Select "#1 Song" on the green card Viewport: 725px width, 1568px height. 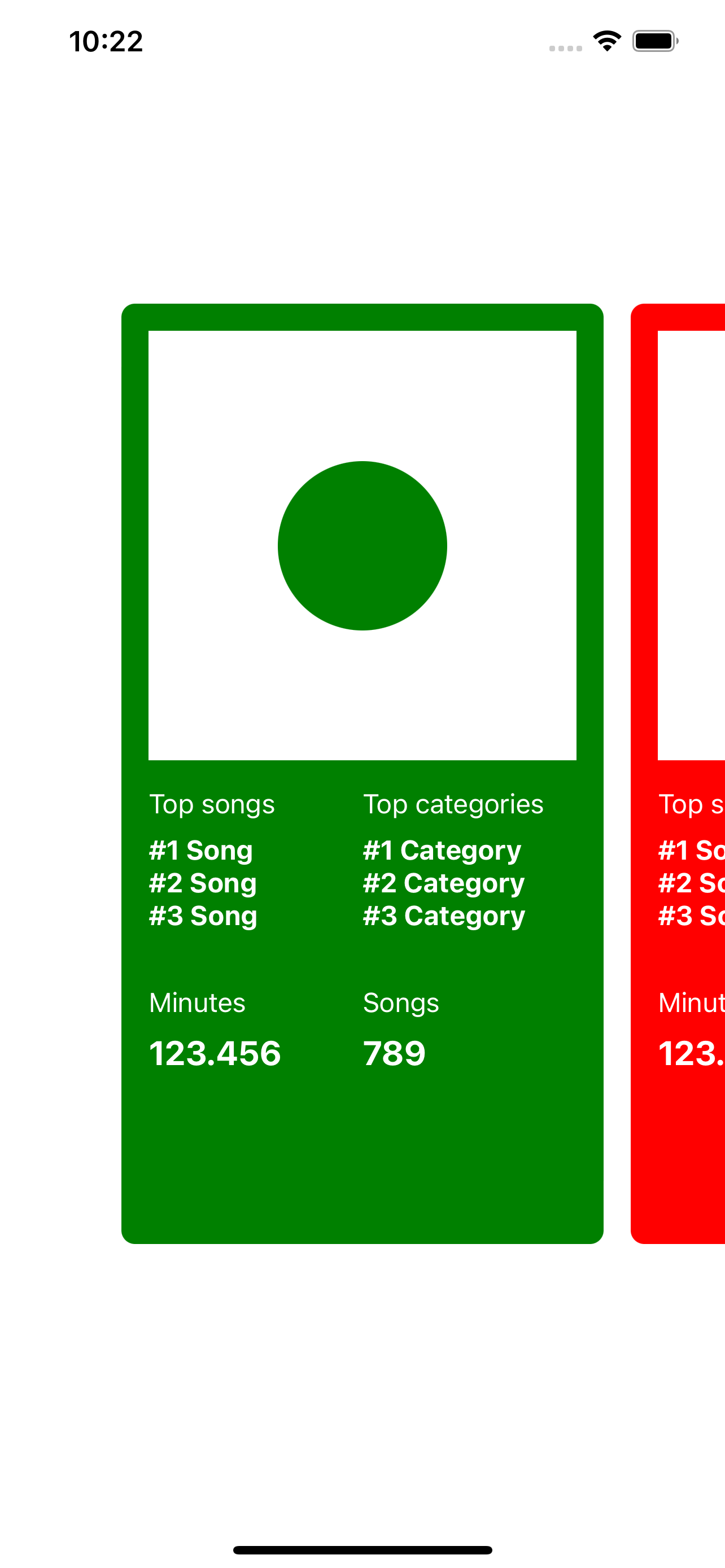(x=201, y=851)
